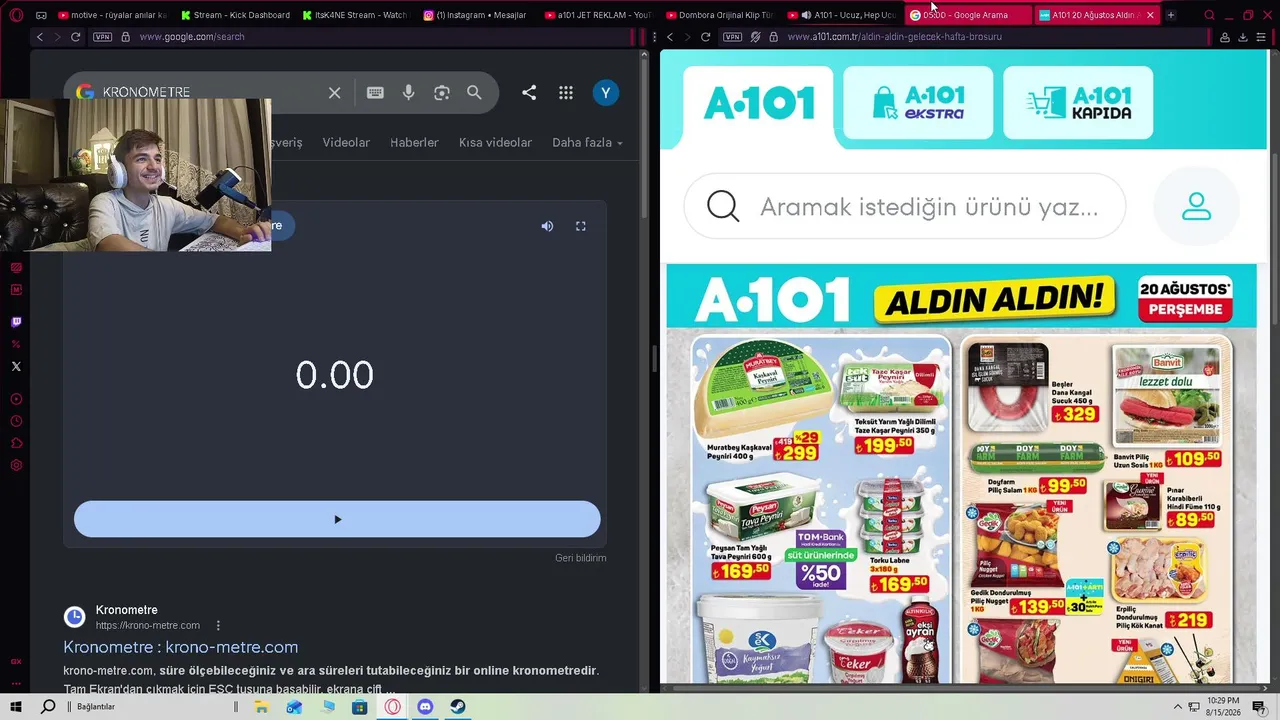Open the taskbar clock and date
The image size is (1280, 720).
point(1223,707)
